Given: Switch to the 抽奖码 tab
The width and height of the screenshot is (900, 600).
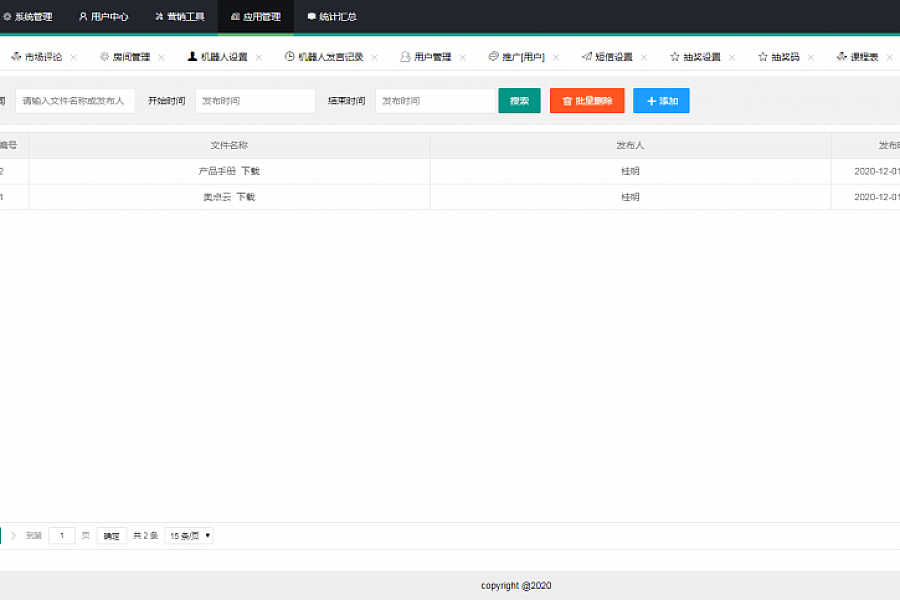Looking at the screenshot, I should pyautogui.click(x=785, y=57).
